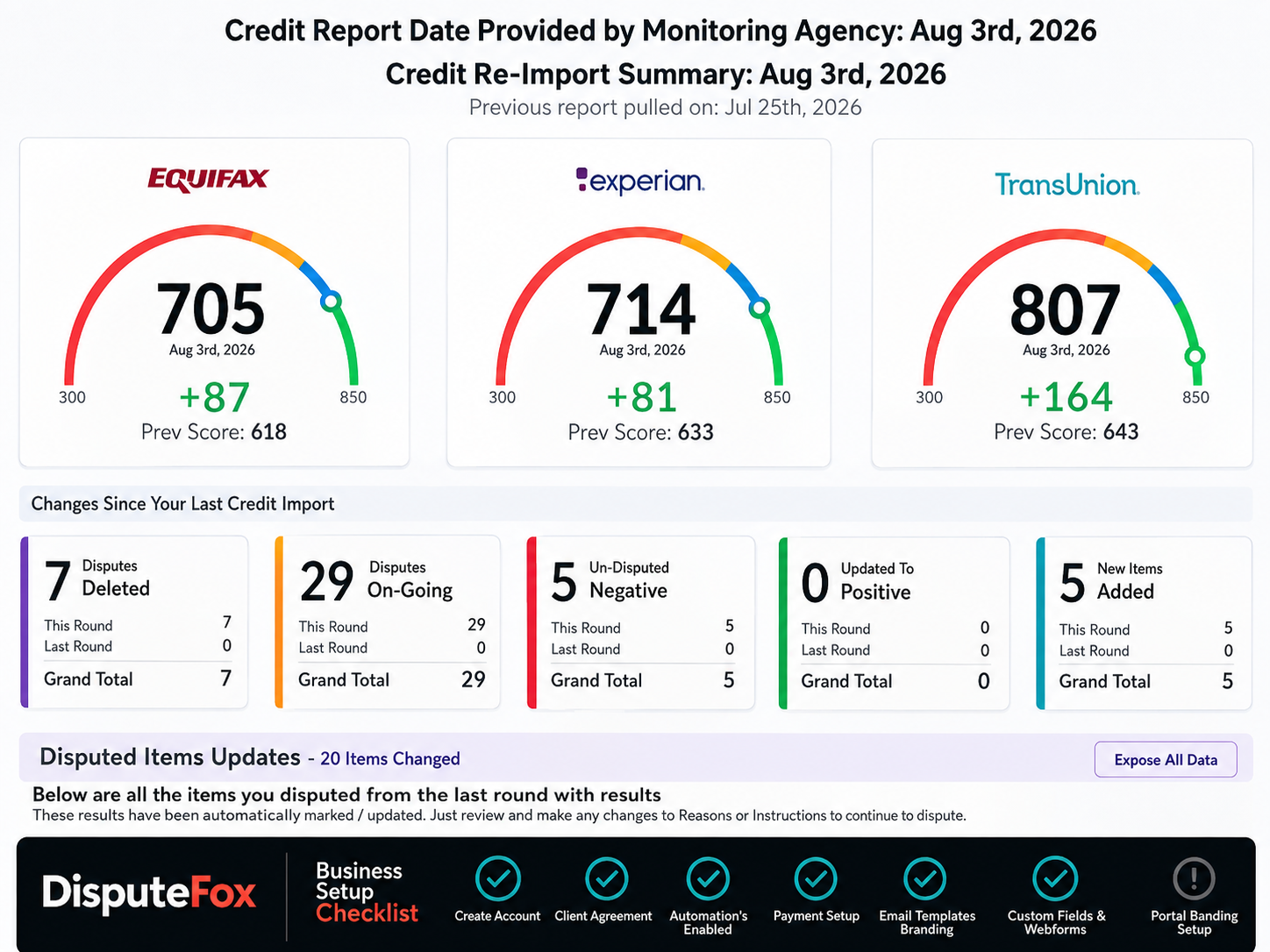
Task: Select the Disputes On-Going card heading
Action: [x=410, y=579]
